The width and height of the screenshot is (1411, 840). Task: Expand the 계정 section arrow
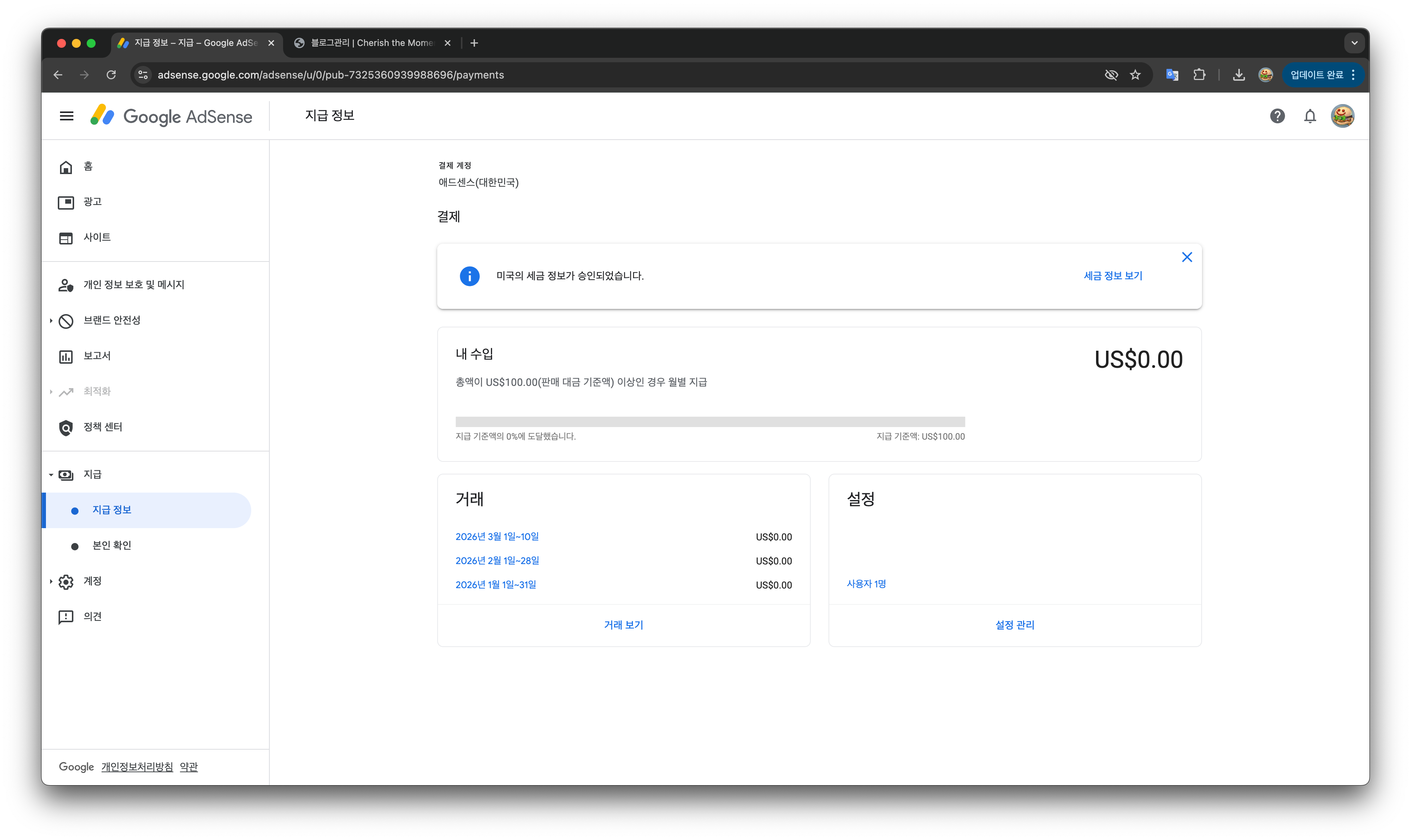(51, 581)
